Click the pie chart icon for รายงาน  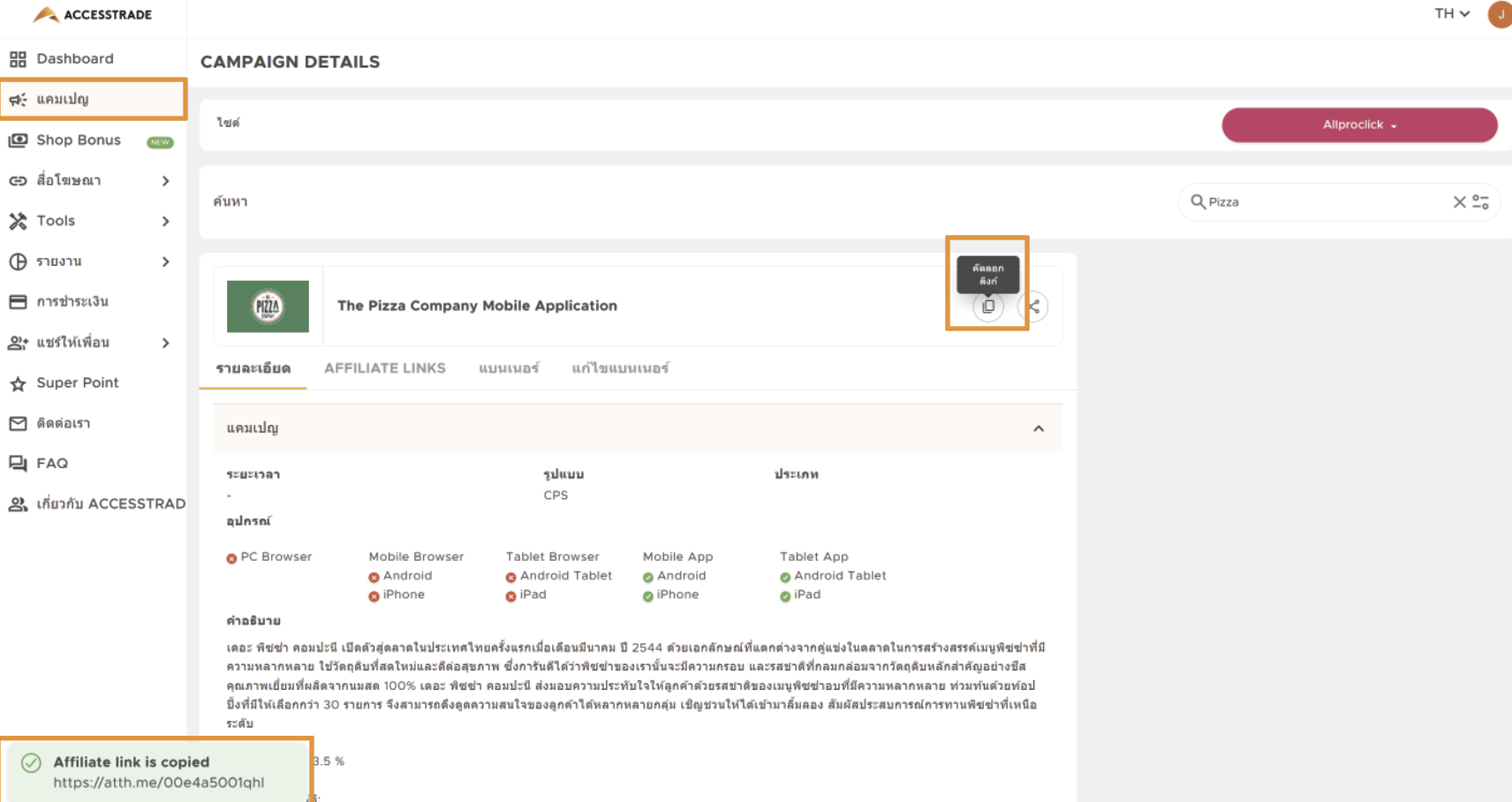[x=18, y=261]
